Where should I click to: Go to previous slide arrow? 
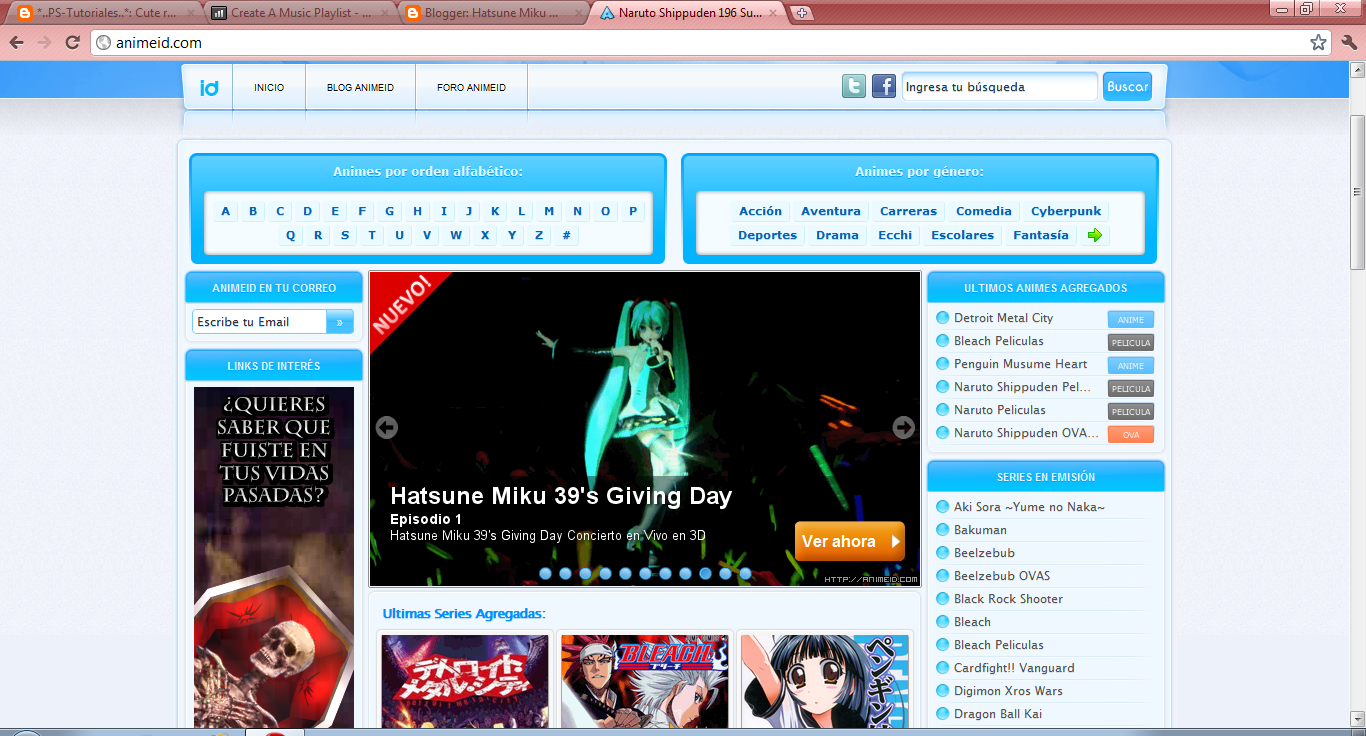[387, 428]
